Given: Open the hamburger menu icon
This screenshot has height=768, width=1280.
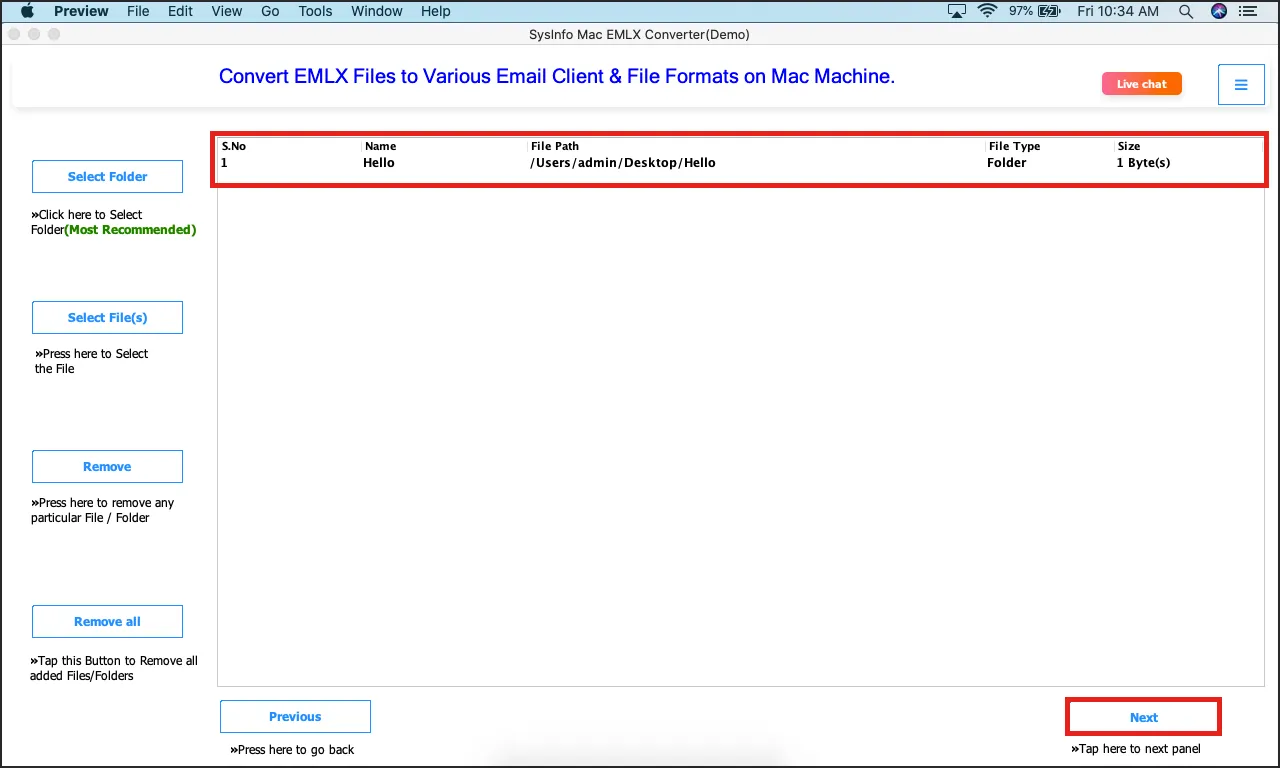Looking at the screenshot, I should pyautogui.click(x=1241, y=85).
